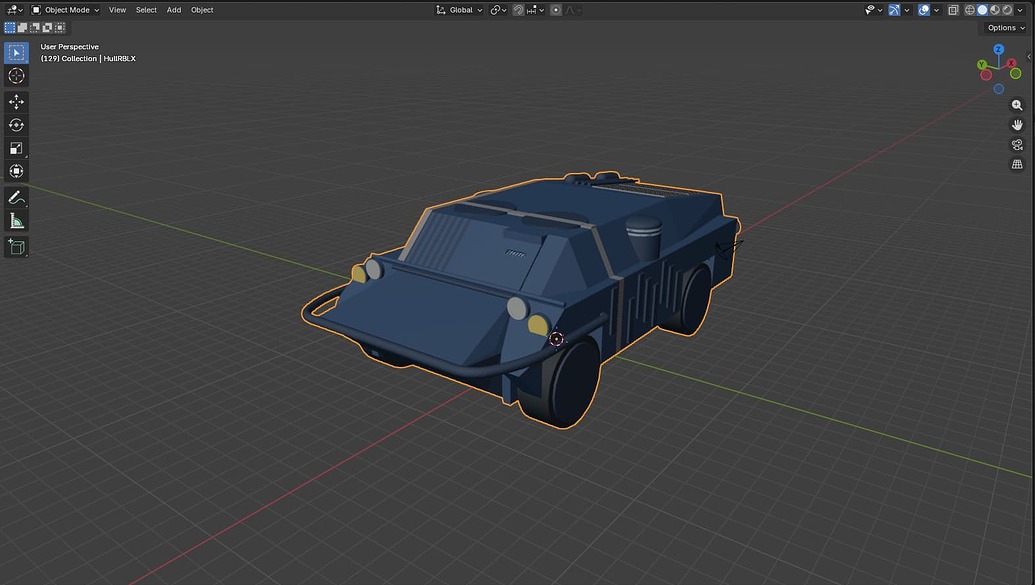The width and height of the screenshot is (1035, 585).
Task: Set selection mode to subtract selection
Action: (x=35, y=28)
